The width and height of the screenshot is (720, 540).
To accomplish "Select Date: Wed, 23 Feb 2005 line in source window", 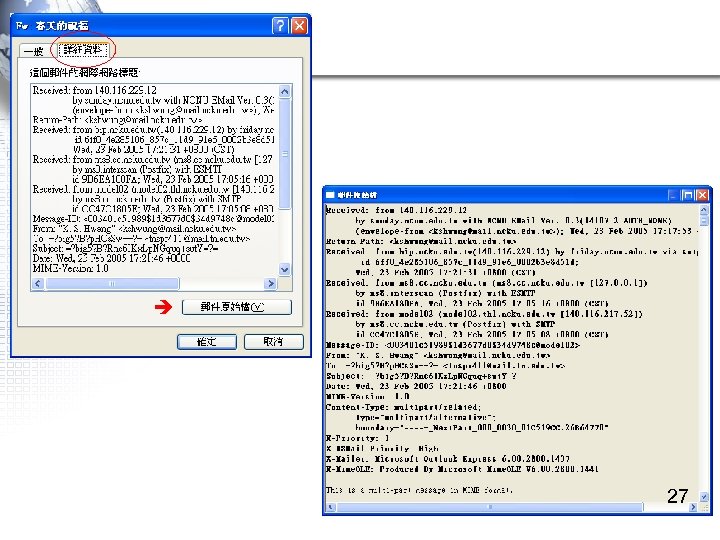I will click(x=416, y=386).
